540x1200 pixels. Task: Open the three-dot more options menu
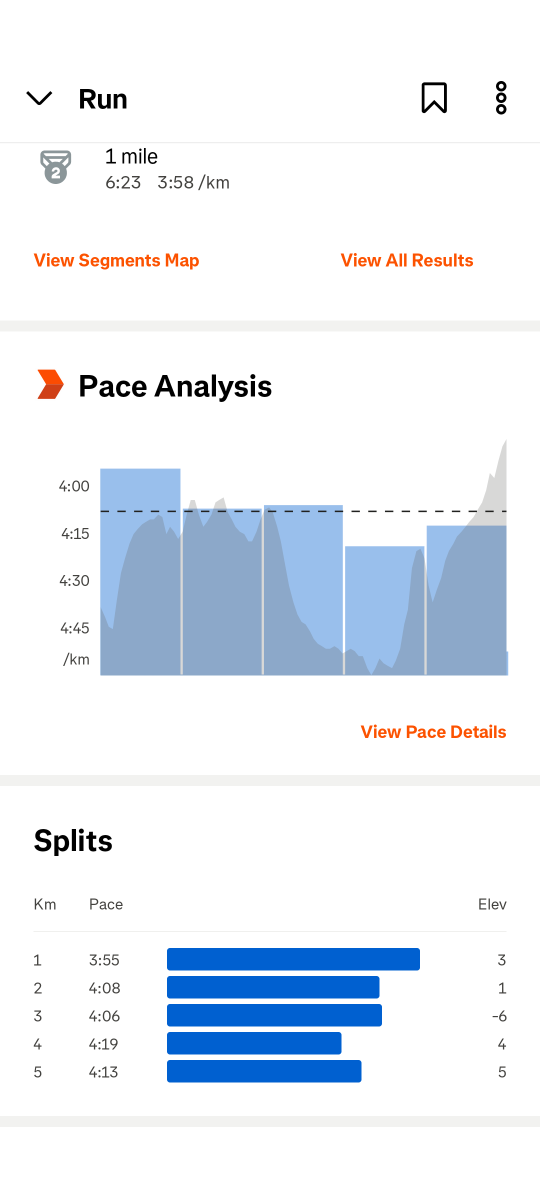[501, 98]
